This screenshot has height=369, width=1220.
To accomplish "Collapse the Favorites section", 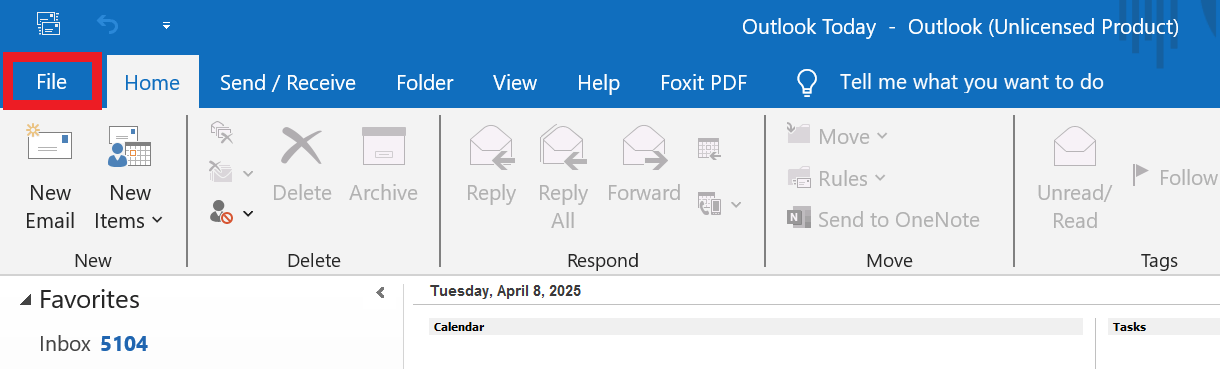I will [x=27, y=300].
